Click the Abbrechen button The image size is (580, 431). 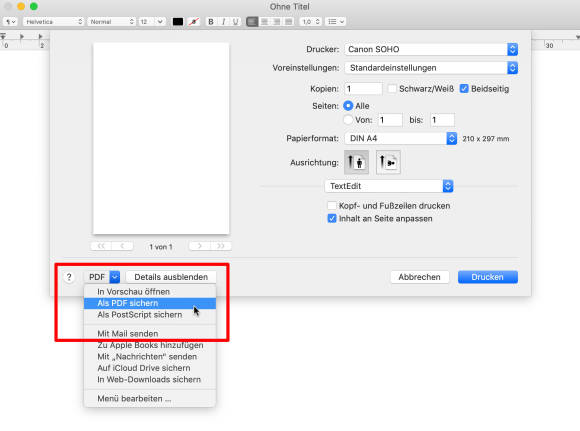tap(419, 277)
